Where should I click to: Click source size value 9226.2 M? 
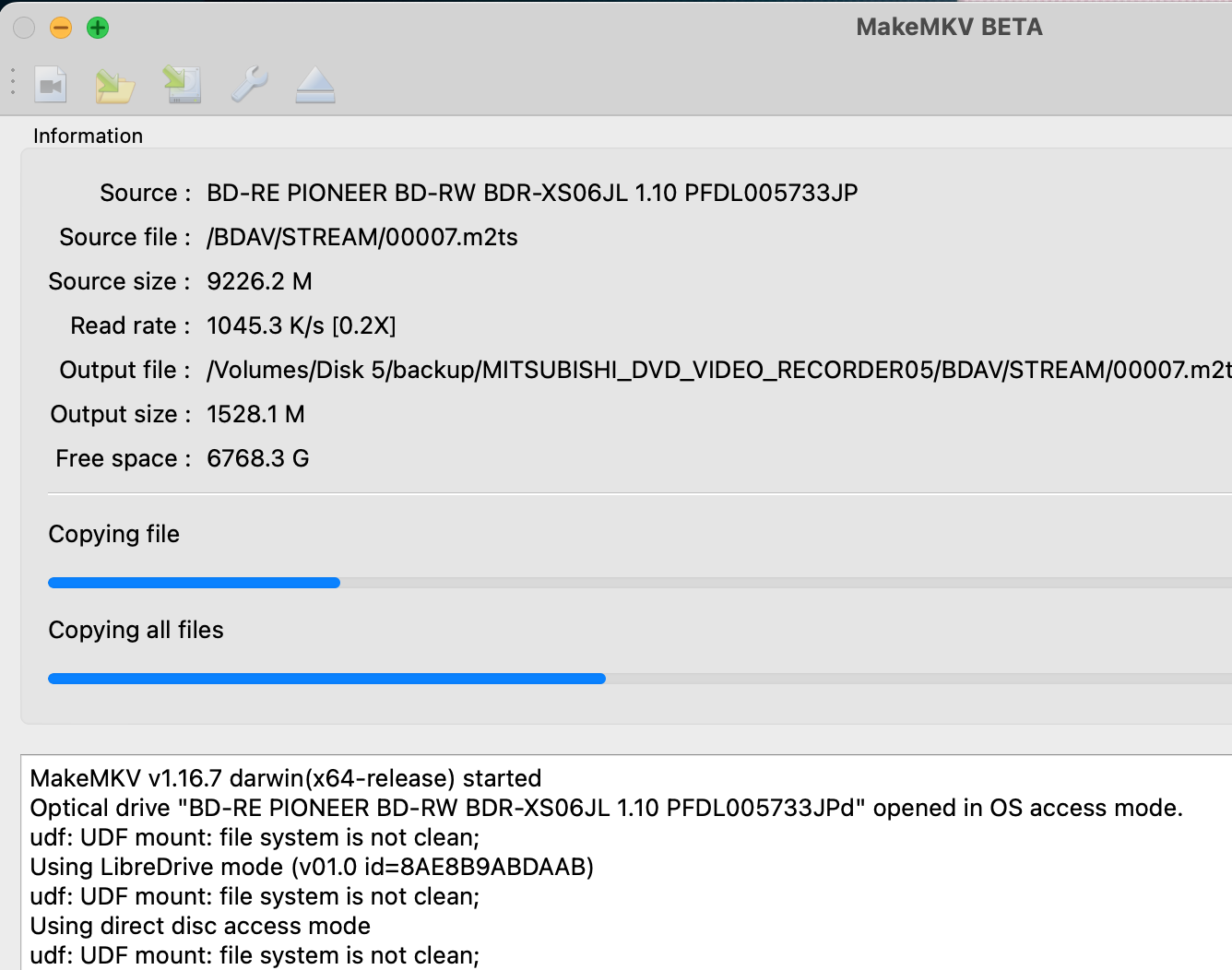[x=259, y=281]
